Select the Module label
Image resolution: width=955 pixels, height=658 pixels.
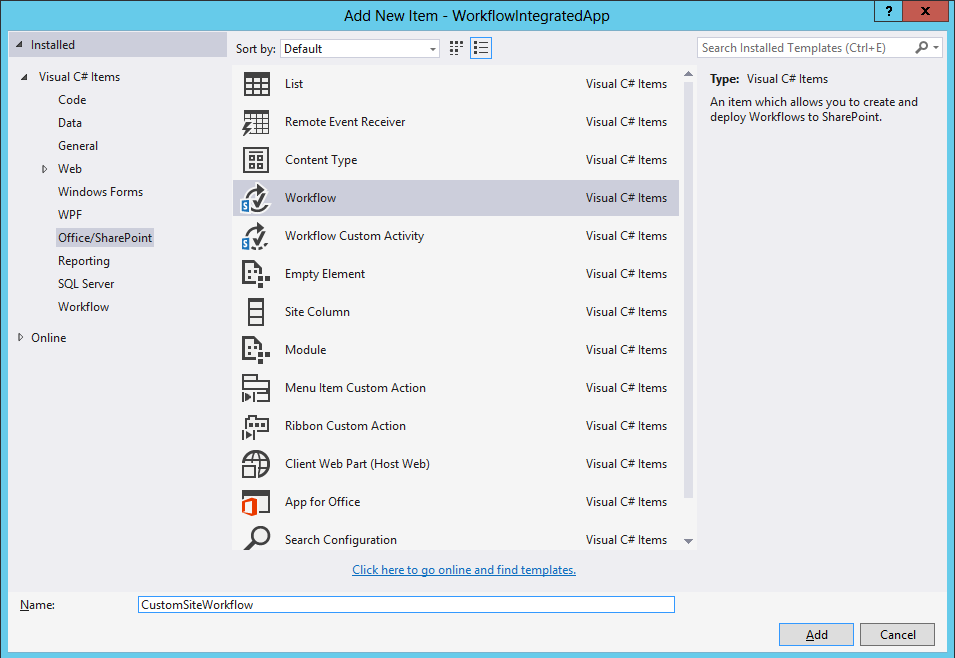click(x=305, y=350)
